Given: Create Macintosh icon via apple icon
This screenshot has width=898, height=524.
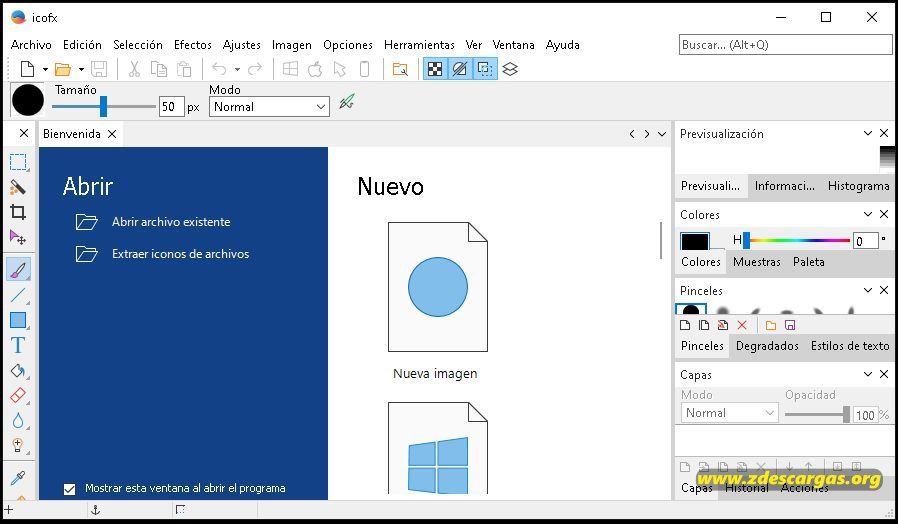Looking at the screenshot, I should (315, 69).
